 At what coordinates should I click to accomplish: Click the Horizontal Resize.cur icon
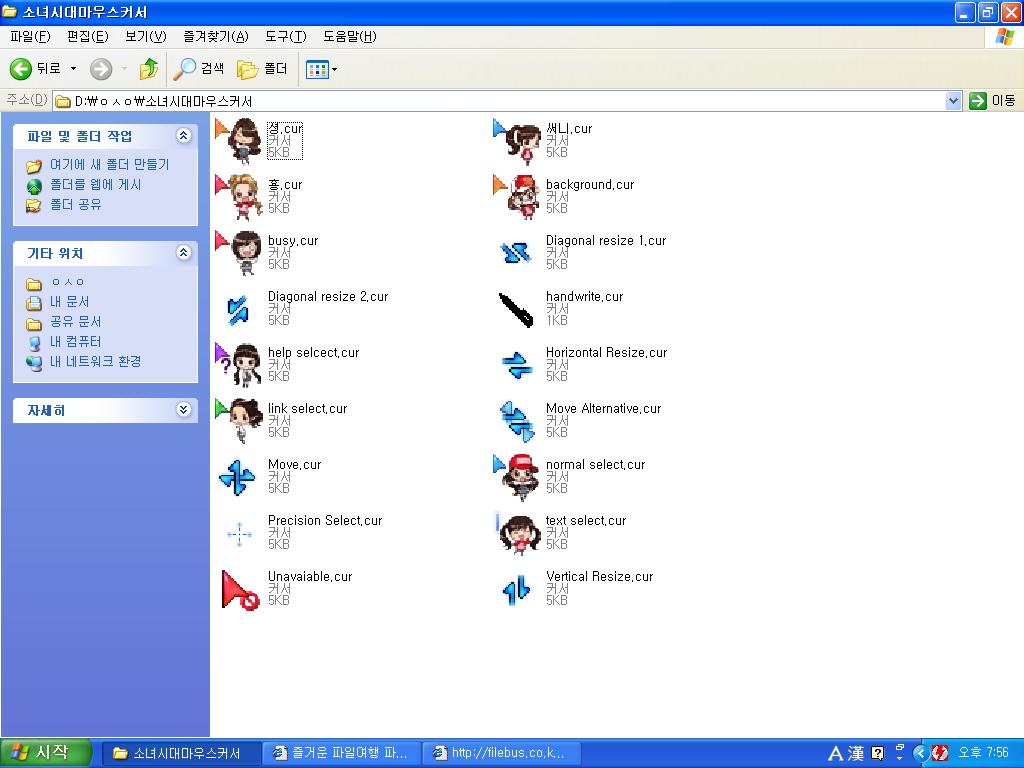pos(517,366)
